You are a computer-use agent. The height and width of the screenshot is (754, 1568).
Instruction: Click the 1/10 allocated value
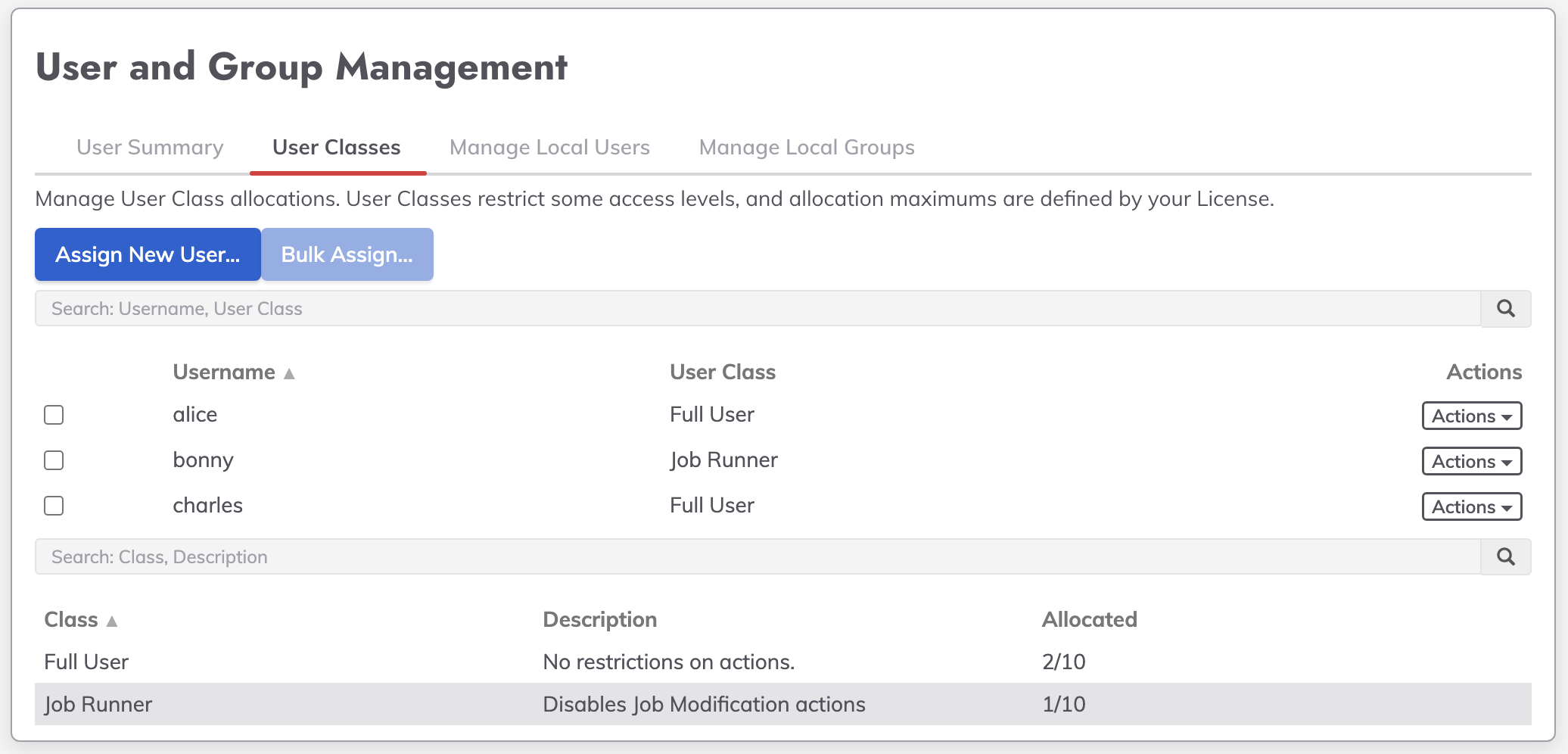1064,705
